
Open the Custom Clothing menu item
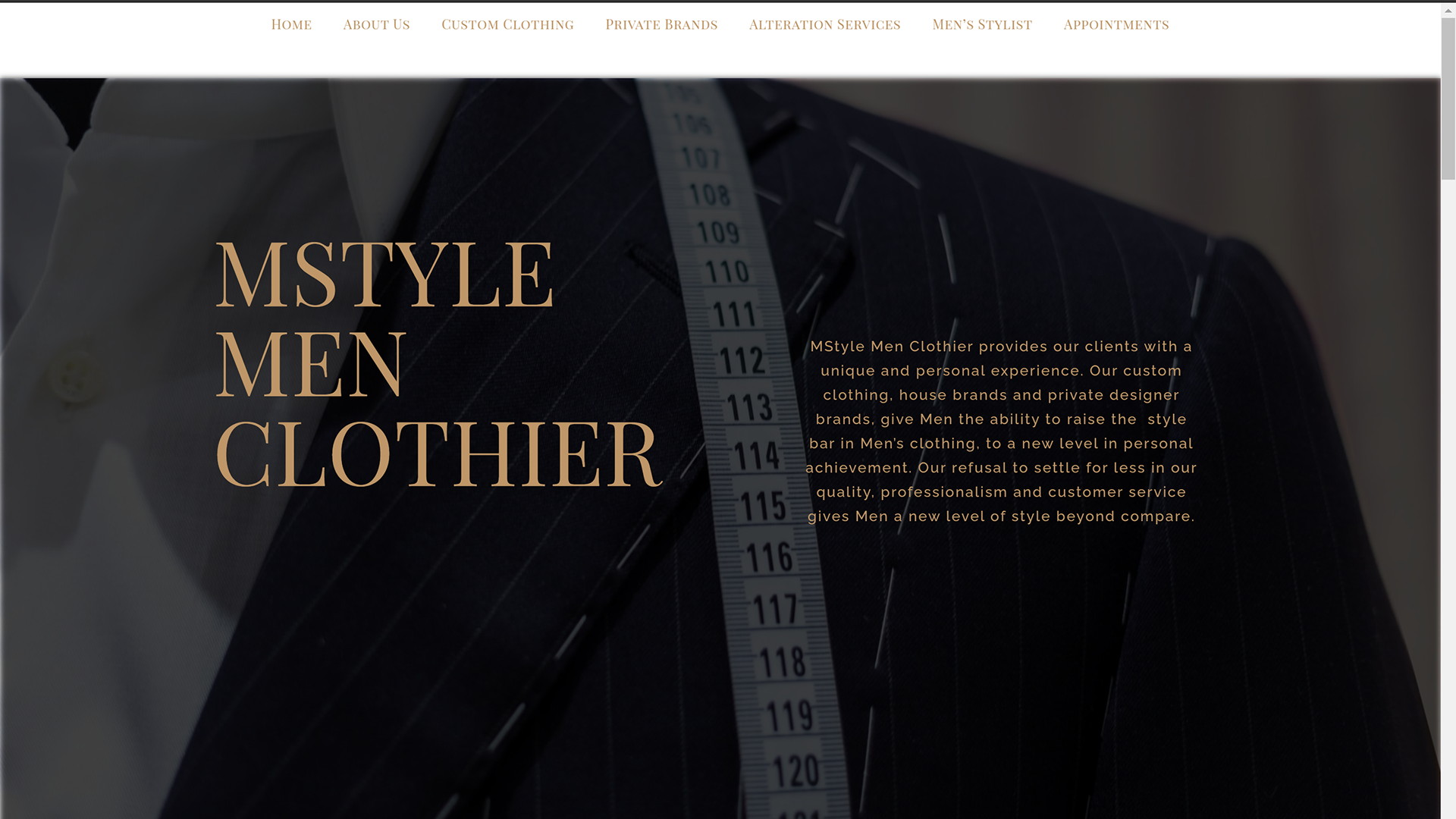pyautogui.click(x=507, y=24)
